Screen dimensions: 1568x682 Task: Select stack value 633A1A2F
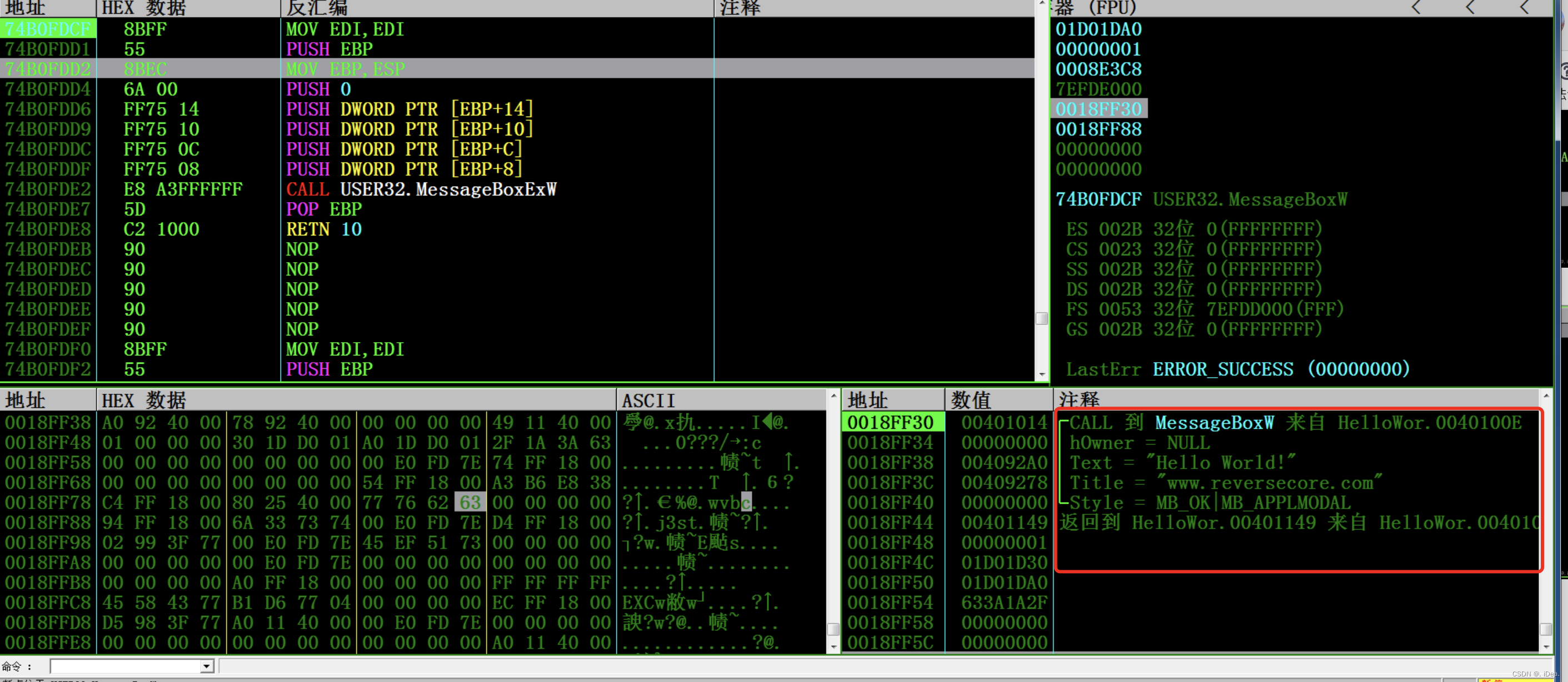point(1005,603)
